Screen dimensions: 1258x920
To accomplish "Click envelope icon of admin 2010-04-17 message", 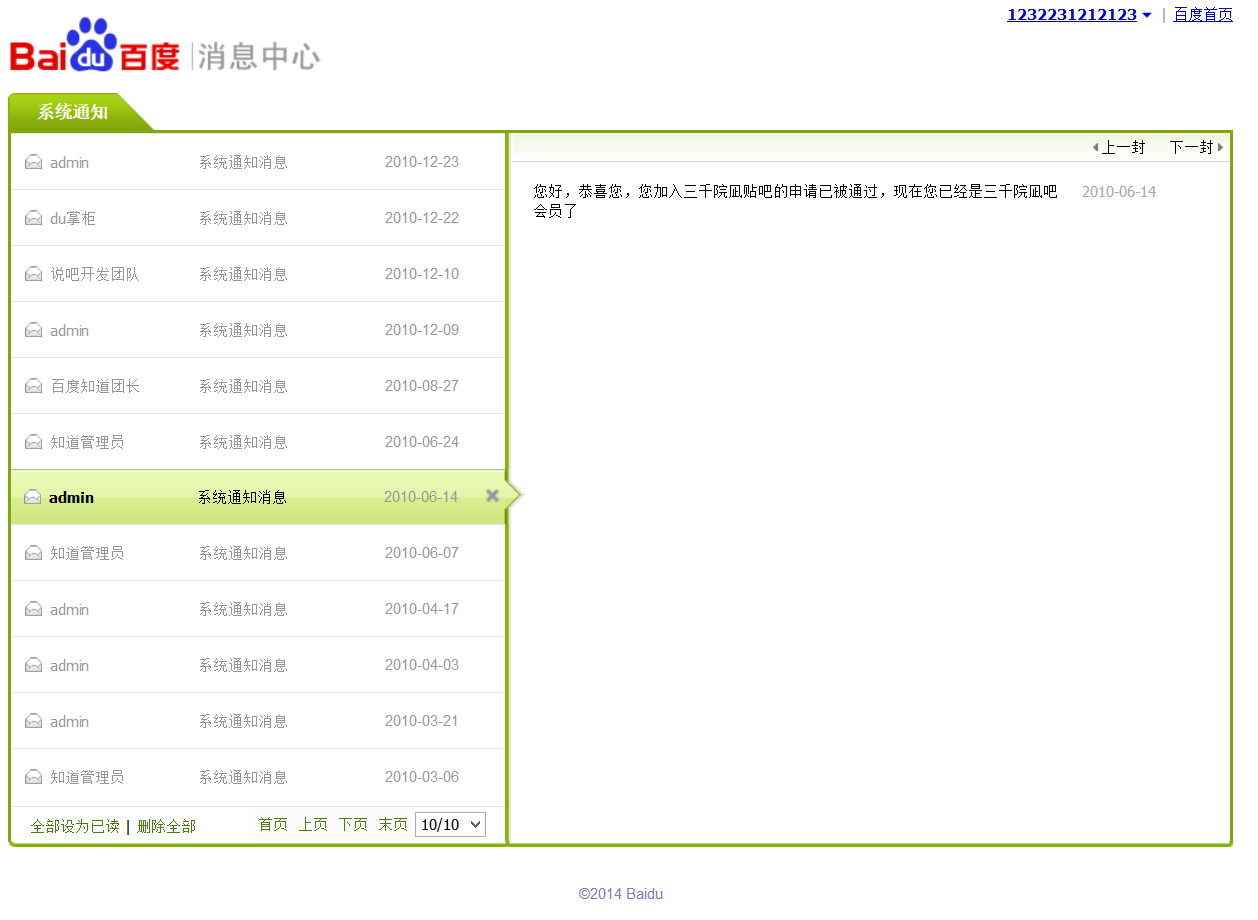I will (x=34, y=609).
